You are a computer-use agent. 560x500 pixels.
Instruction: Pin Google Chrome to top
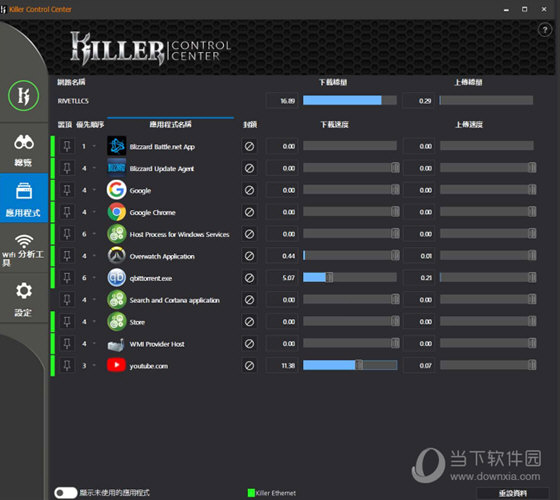(x=67, y=212)
